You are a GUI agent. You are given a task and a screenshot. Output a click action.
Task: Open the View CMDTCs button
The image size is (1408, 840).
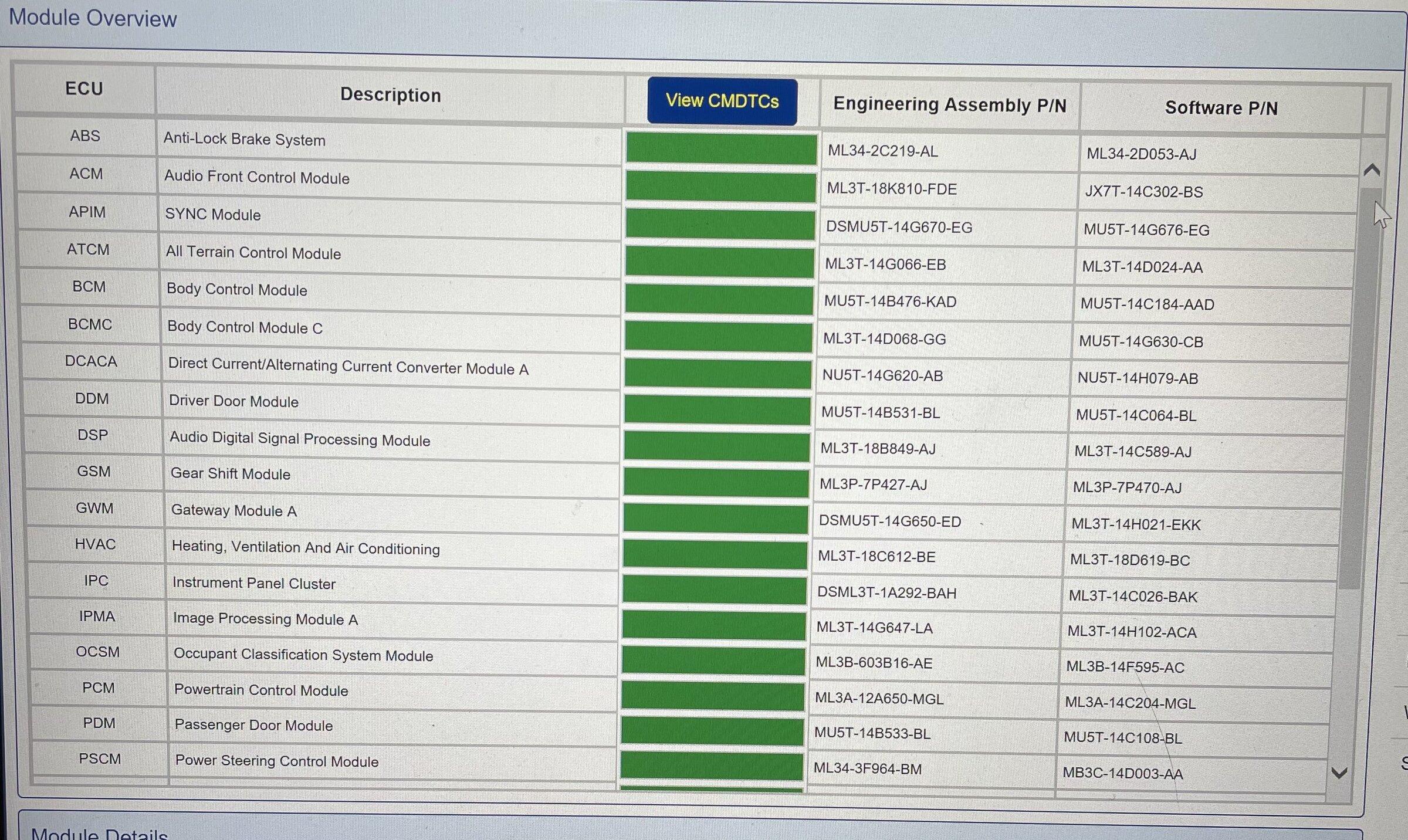(722, 101)
